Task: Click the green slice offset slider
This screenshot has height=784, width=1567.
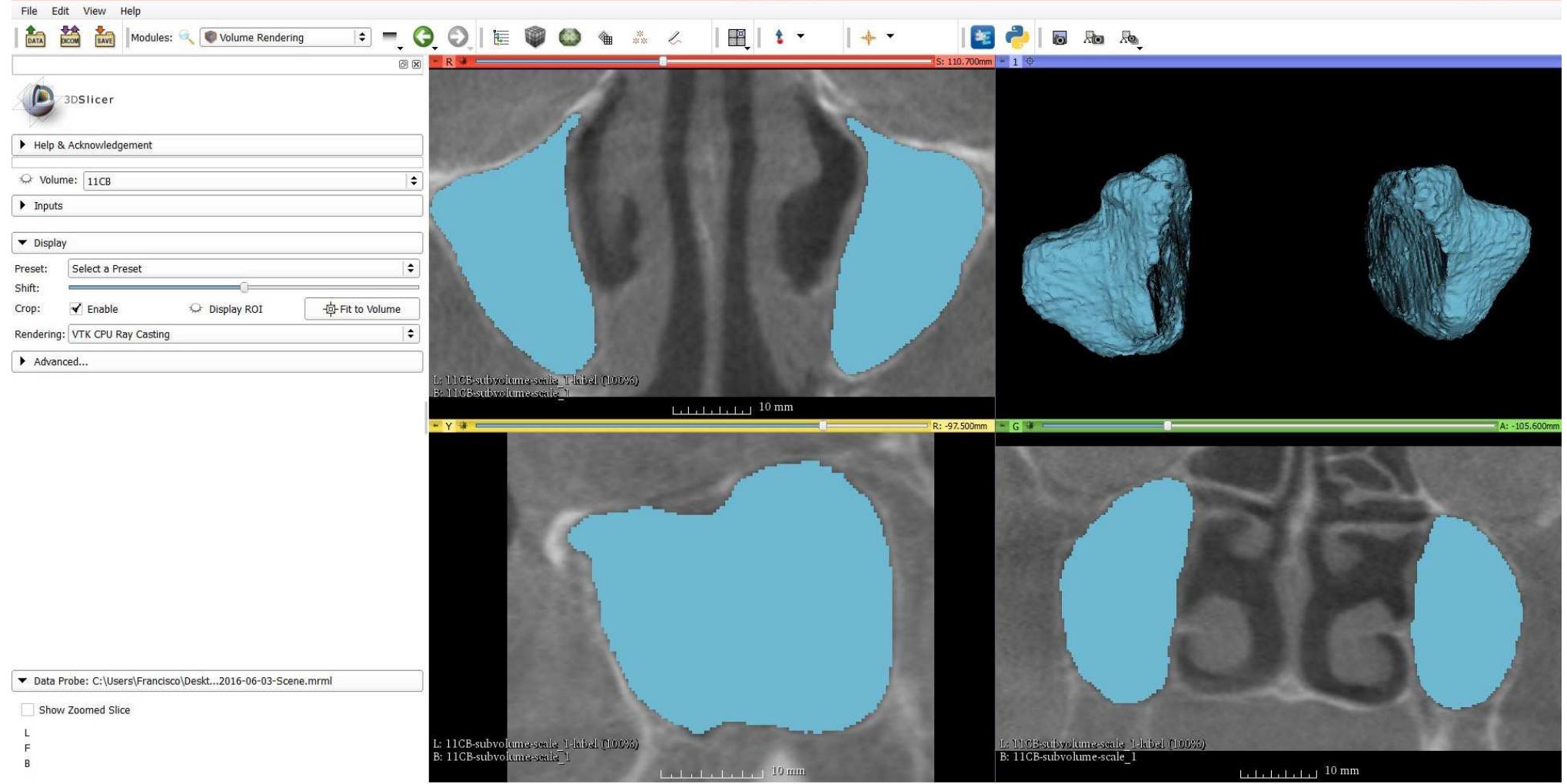Action: [1269, 425]
